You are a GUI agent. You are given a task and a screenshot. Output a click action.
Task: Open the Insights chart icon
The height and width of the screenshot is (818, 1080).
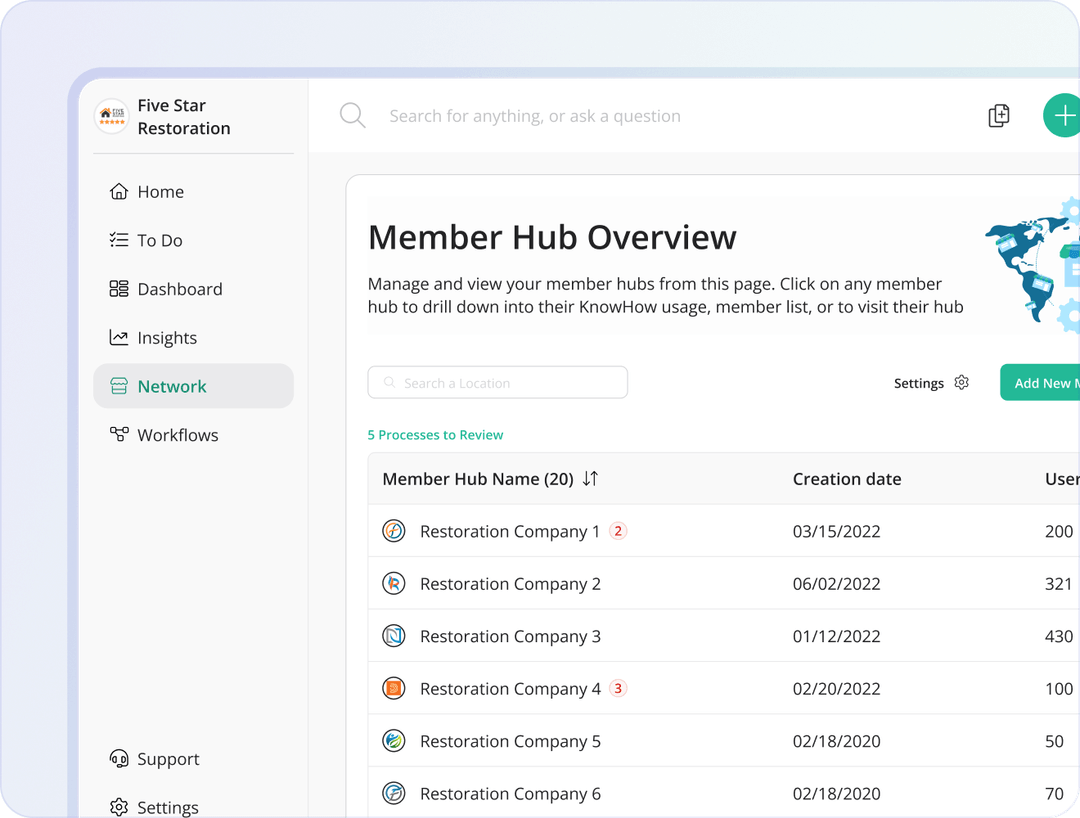119,337
